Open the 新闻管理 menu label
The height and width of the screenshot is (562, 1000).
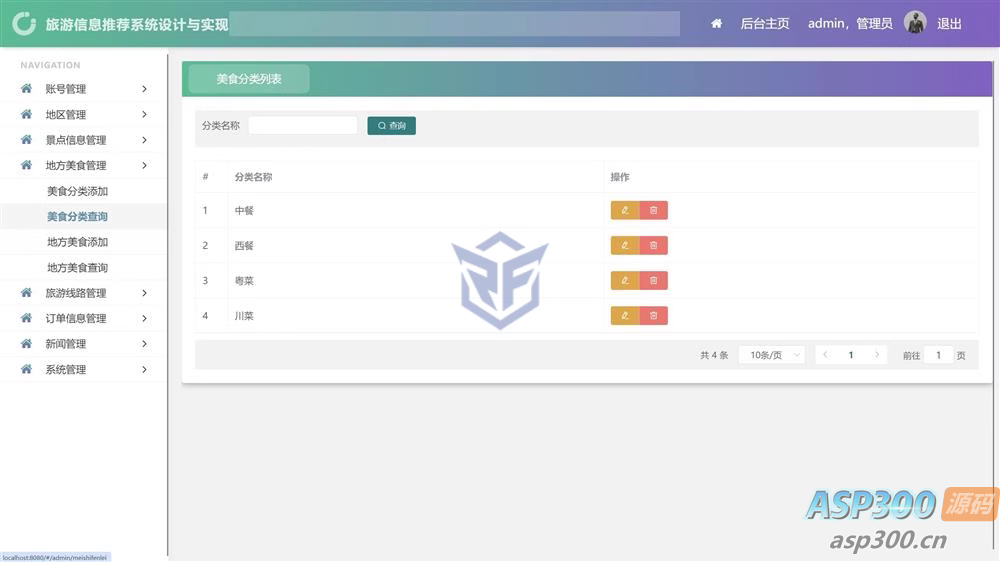pos(66,344)
